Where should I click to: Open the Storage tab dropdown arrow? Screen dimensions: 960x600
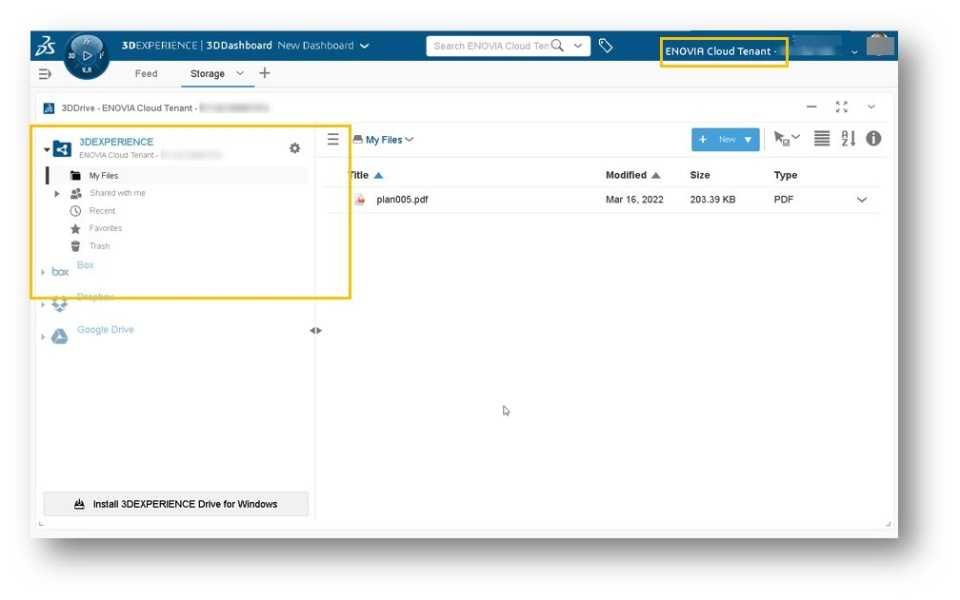[240, 73]
